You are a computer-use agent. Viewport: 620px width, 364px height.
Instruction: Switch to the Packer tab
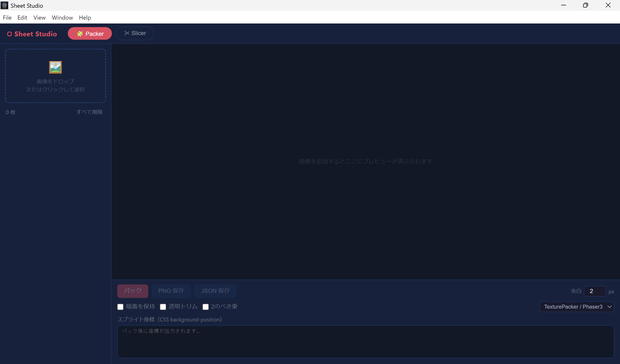point(90,34)
